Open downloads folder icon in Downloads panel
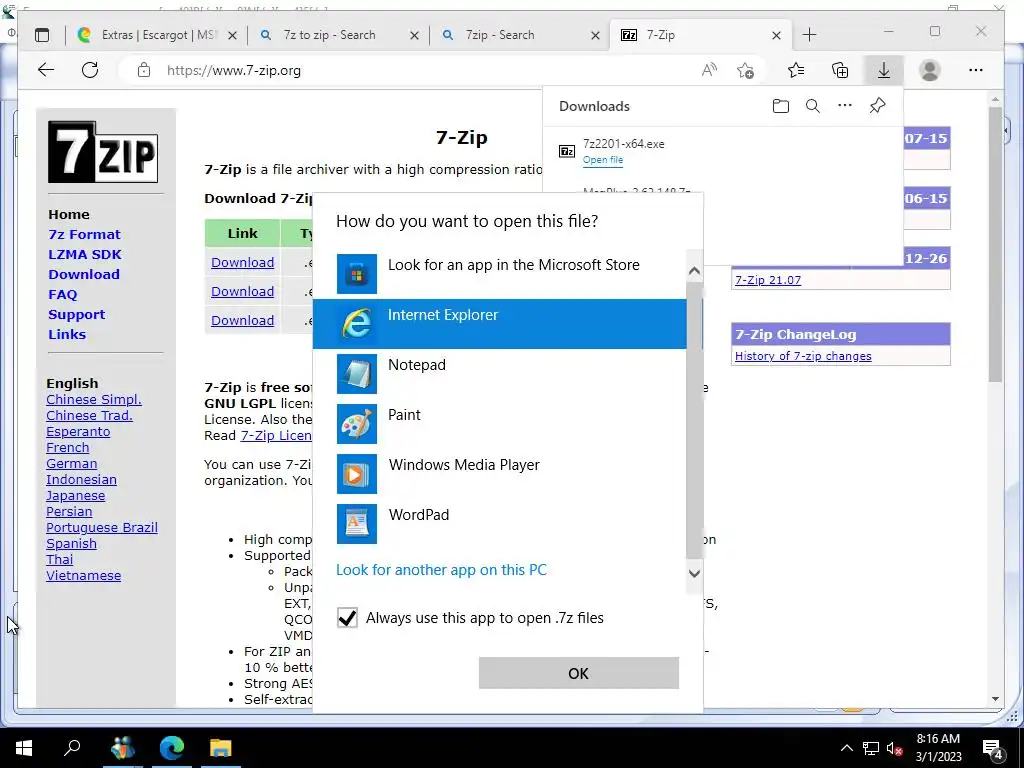1024x768 pixels. pos(780,106)
